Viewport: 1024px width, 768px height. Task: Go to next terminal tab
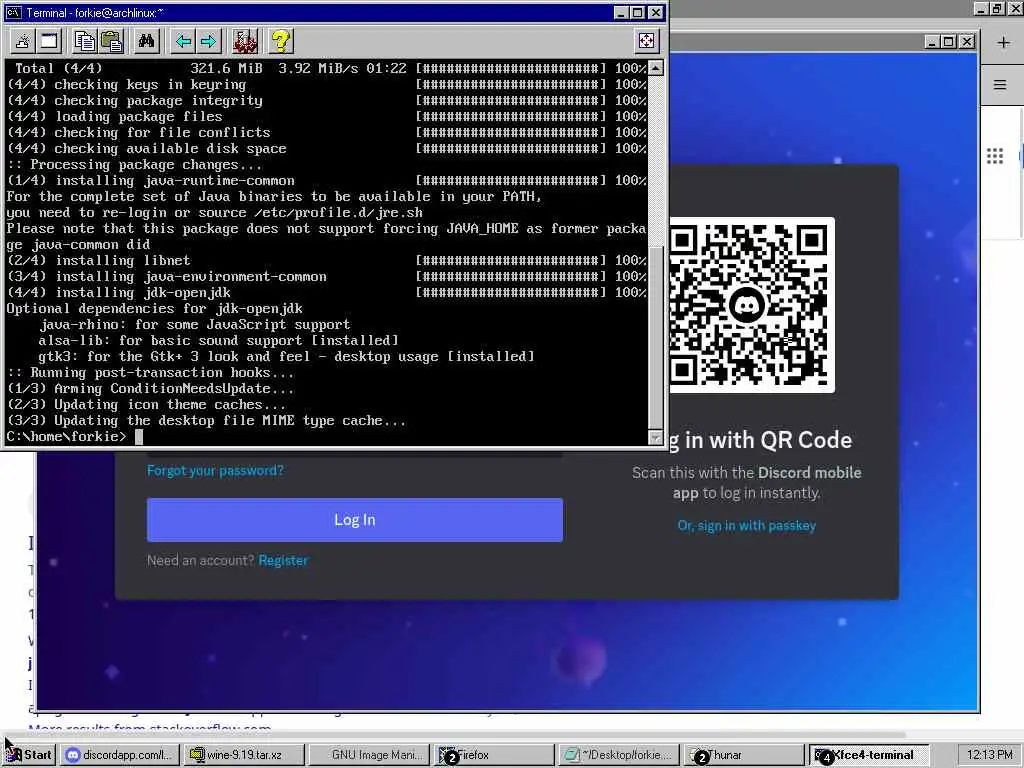208,42
